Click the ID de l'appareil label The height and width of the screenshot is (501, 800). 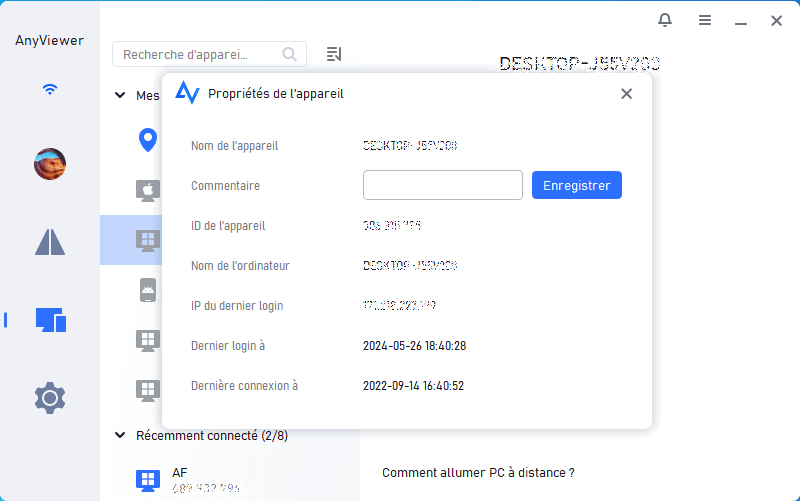[x=228, y=226]
